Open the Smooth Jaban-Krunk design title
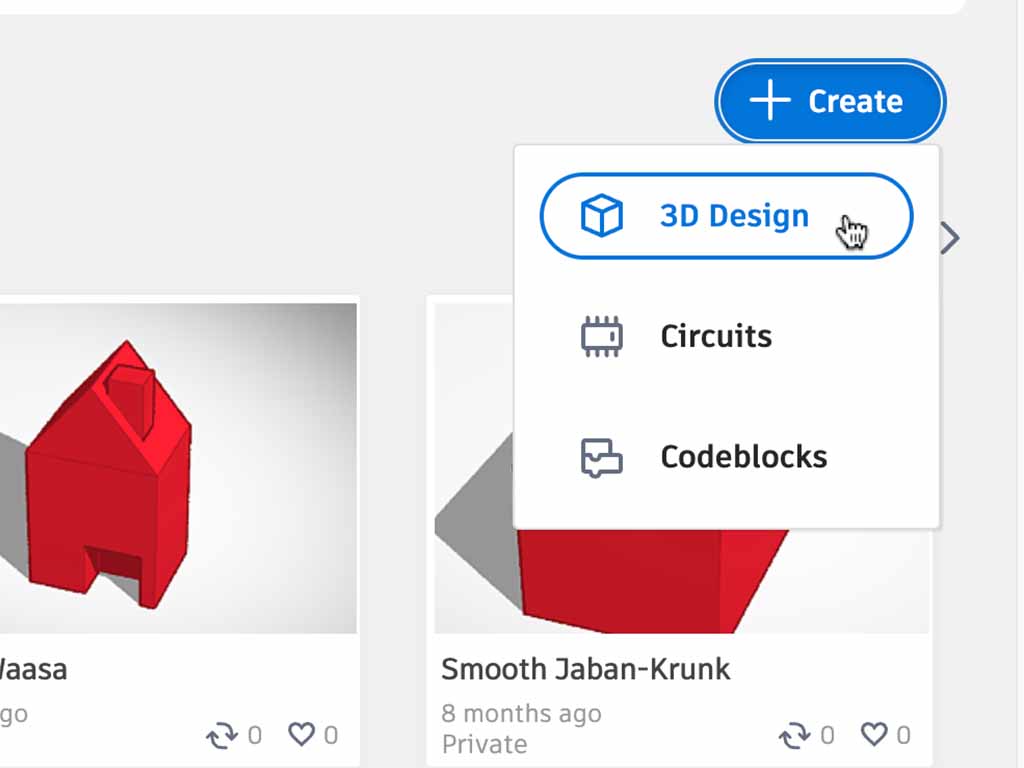 click(586, 669)
